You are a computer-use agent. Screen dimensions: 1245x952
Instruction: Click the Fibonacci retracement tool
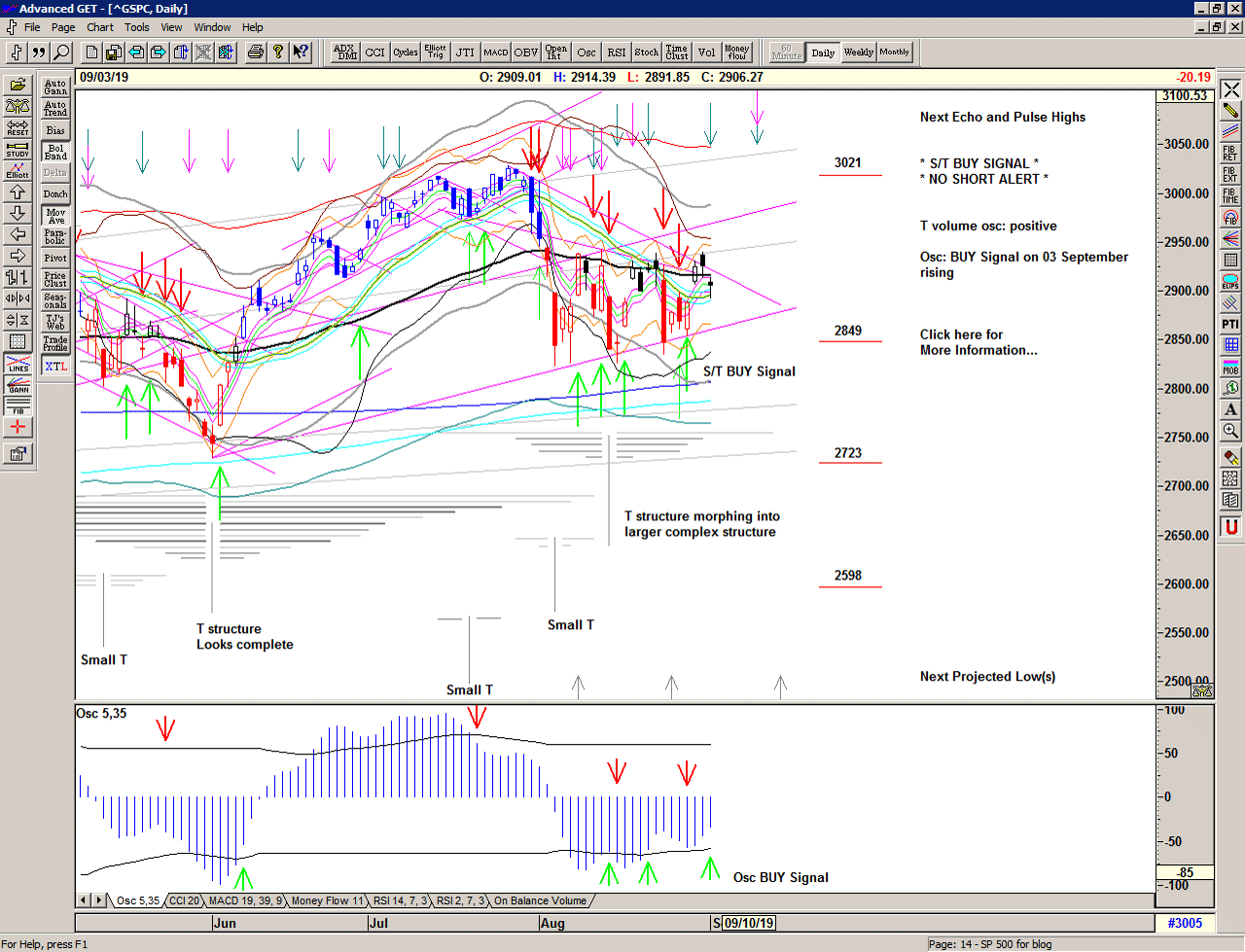[x=1230, y=153]
